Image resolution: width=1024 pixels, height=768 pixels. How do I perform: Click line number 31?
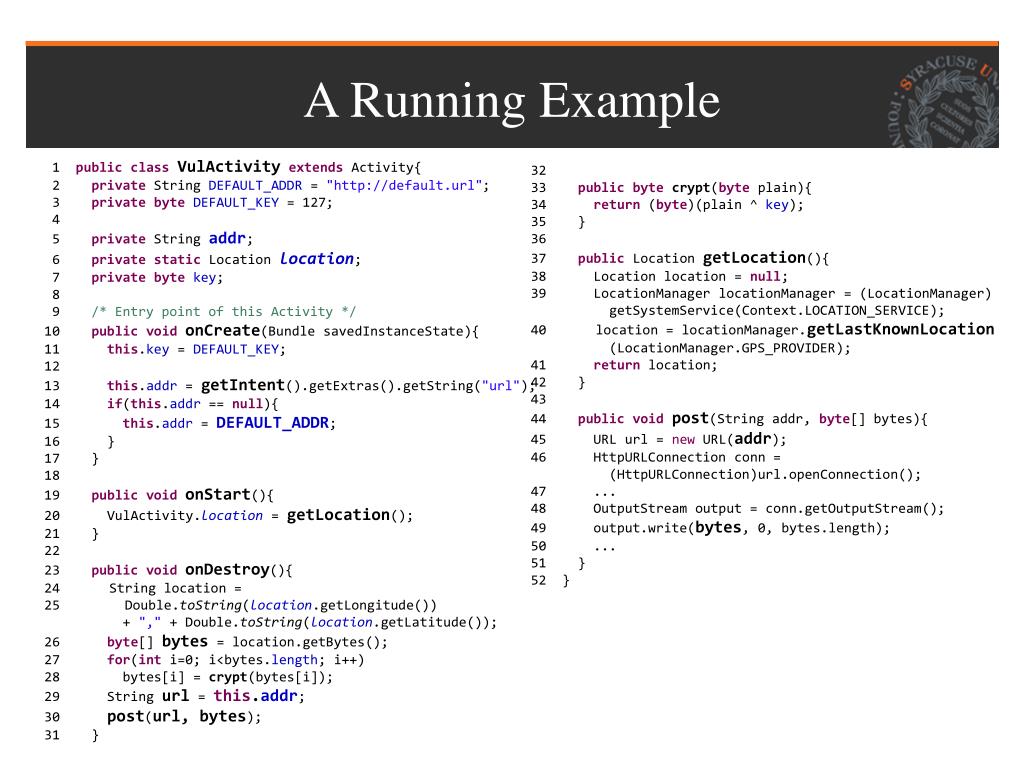pos(52,735)
